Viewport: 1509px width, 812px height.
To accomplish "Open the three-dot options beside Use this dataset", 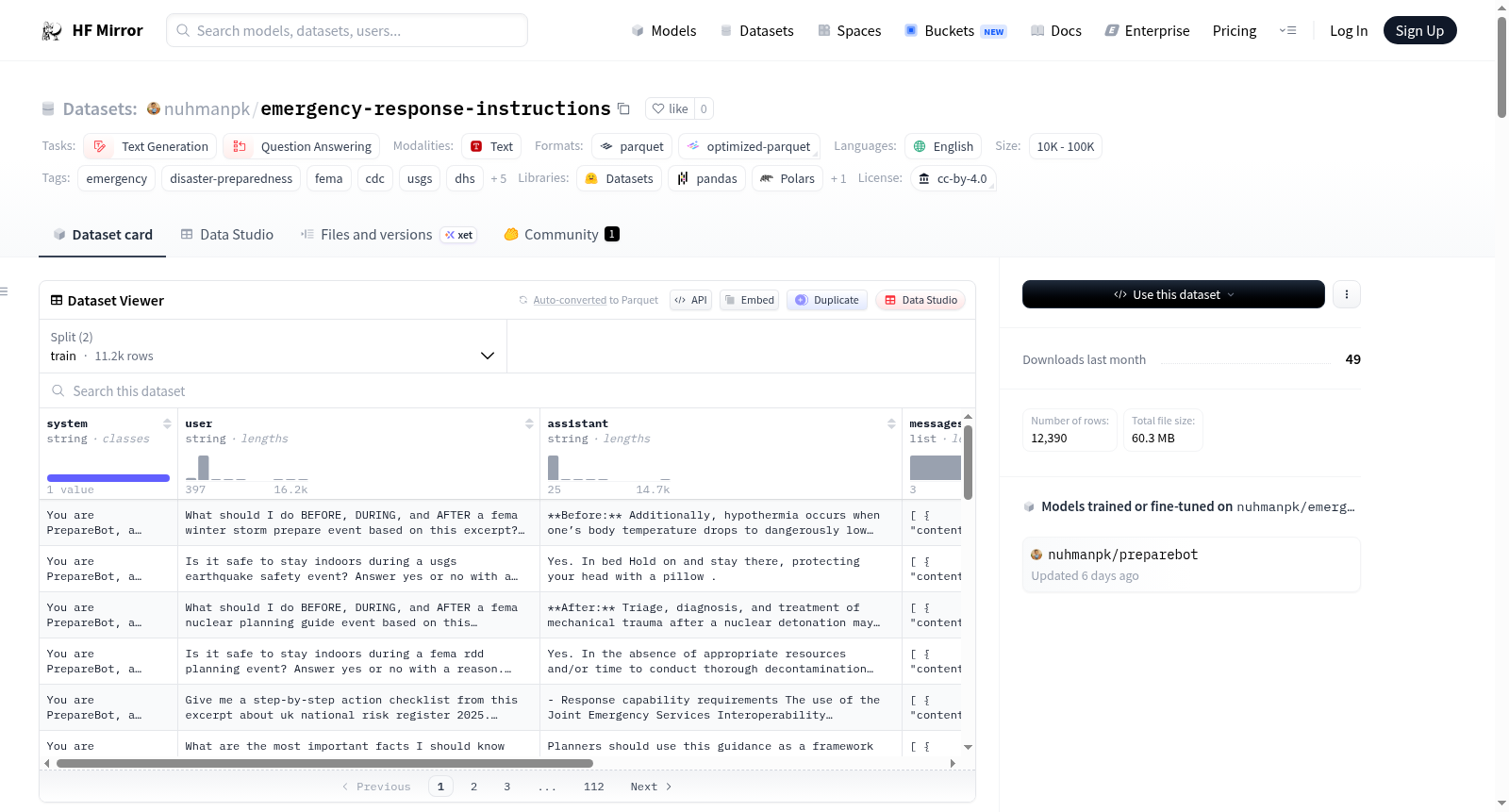I will point(1346,294).
